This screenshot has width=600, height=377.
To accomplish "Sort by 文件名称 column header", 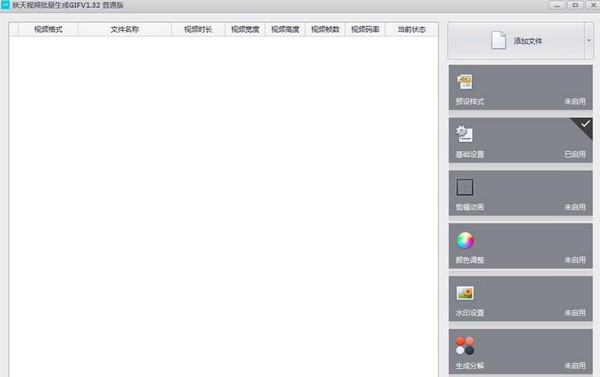I will tap(125, 29).
